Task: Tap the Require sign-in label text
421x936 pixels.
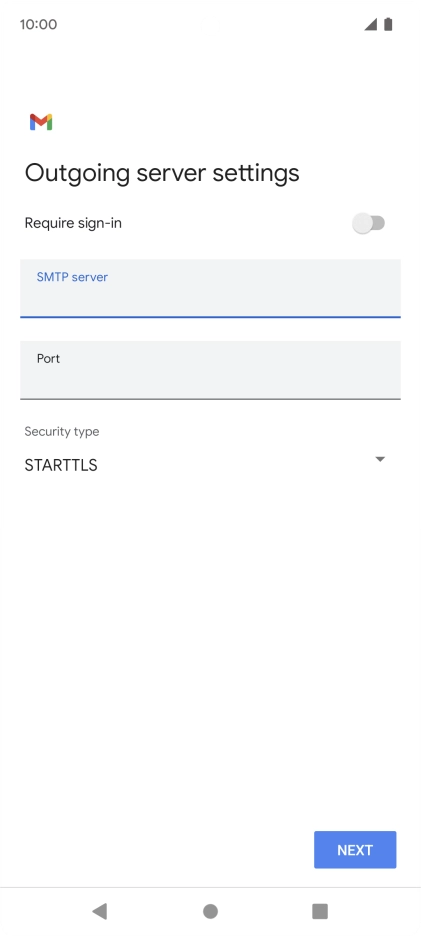Action: (73, 223)
